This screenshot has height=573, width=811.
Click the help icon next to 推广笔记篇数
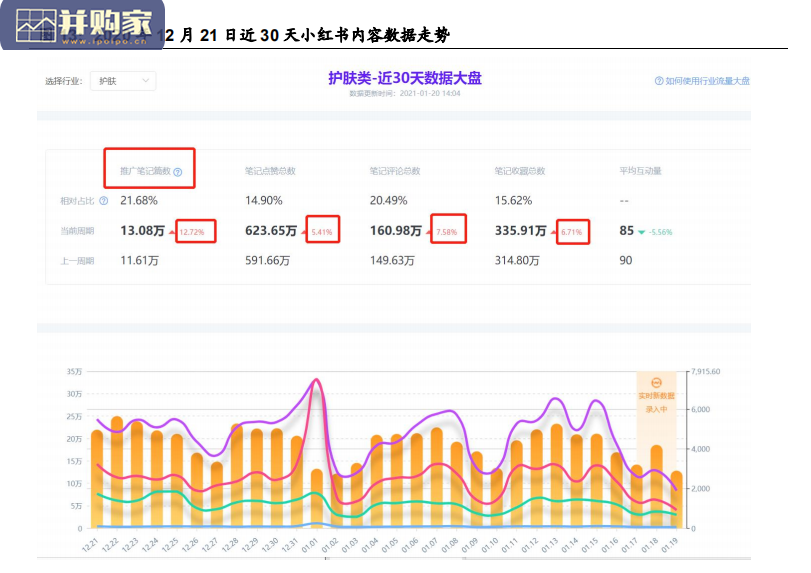[177, 172]
